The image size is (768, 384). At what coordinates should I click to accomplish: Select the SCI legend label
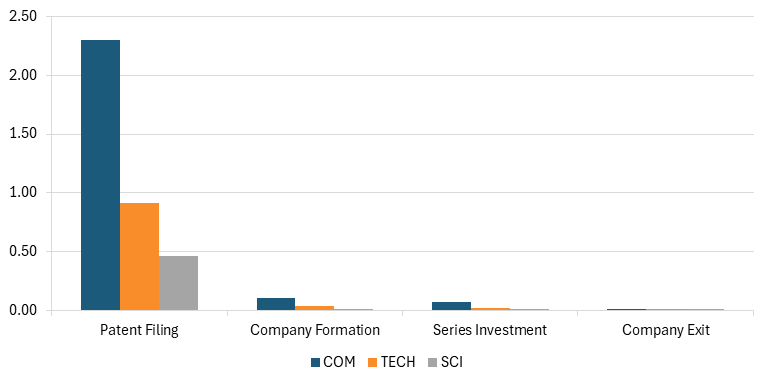(451, 362)
